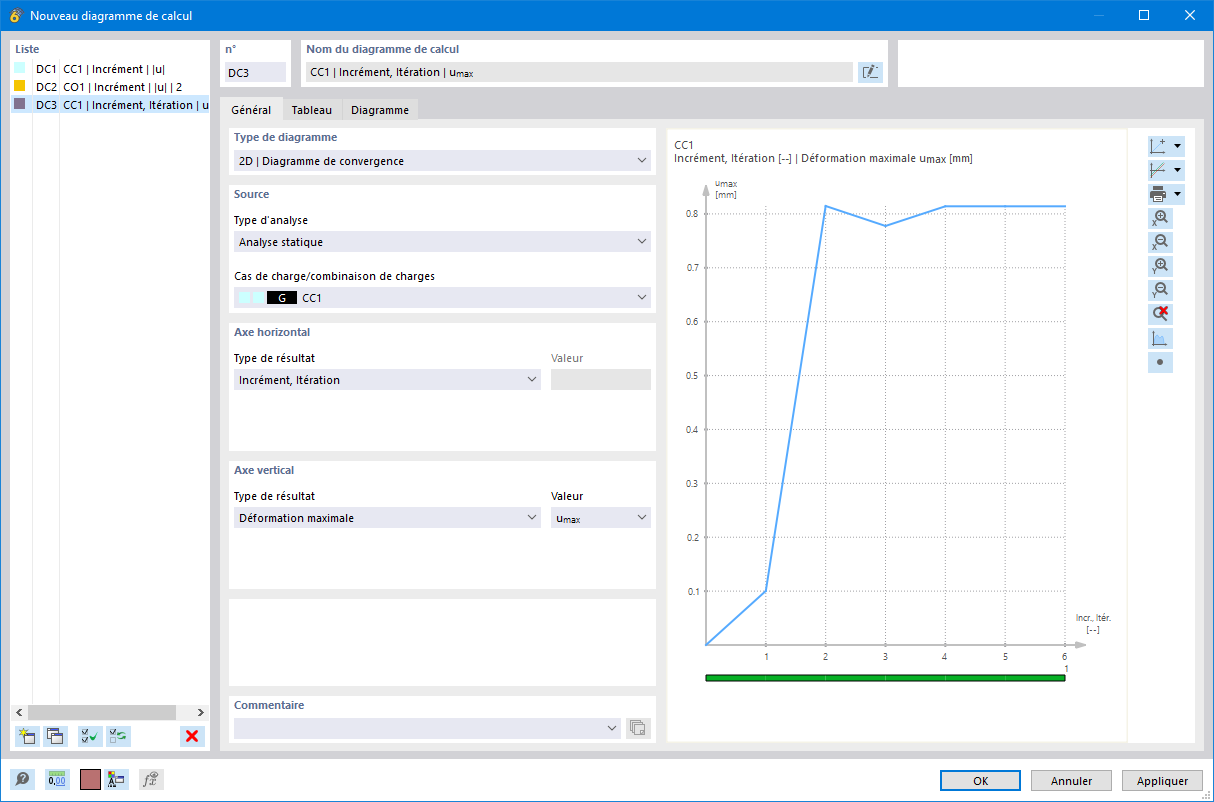Viewport: 1214px width, 802px height.
Task: Confirm with the OK button
Action: pyautogui.click(x=980, y=781)
